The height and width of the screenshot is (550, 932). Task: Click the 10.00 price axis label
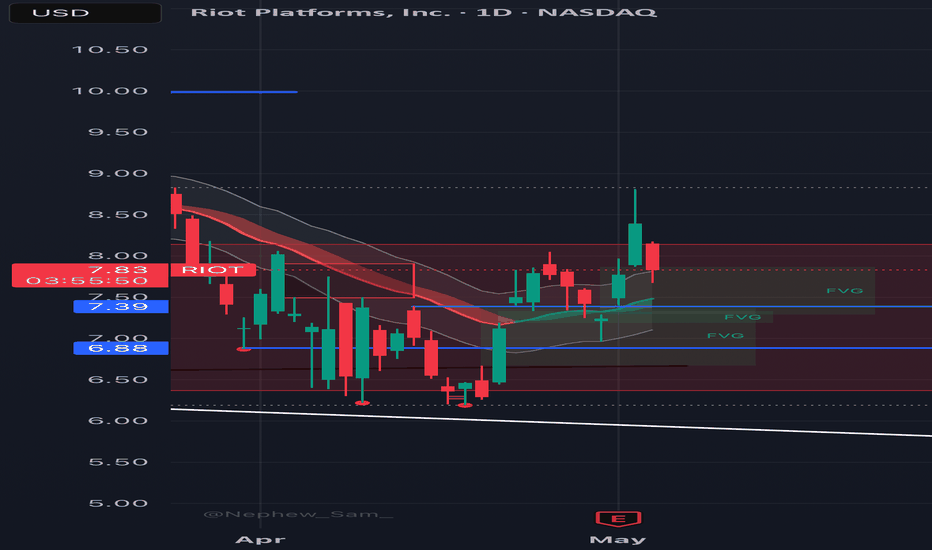(110, 91)
